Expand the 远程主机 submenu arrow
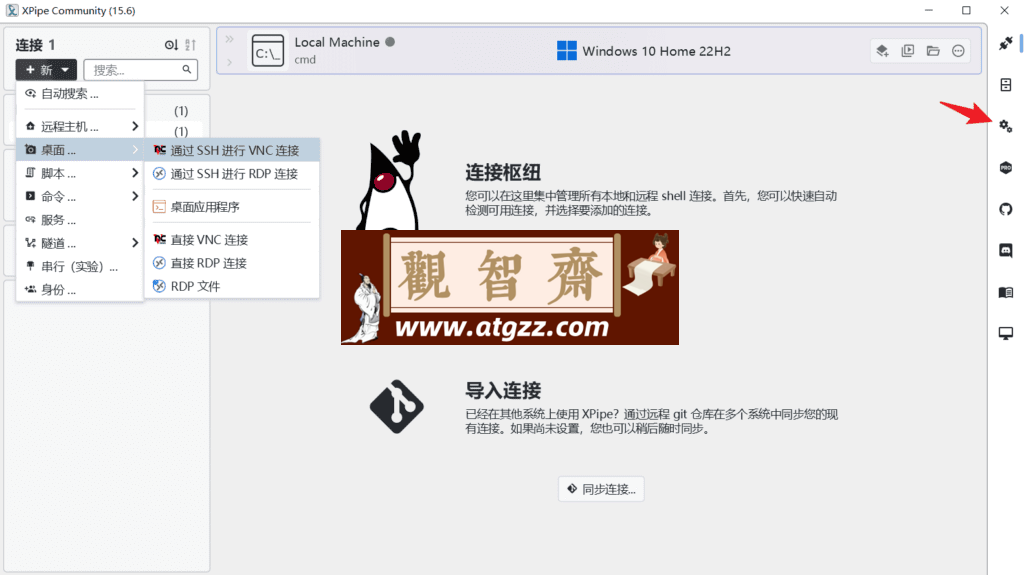This screenshot has height=575, width=1024. tap(135, 126)
